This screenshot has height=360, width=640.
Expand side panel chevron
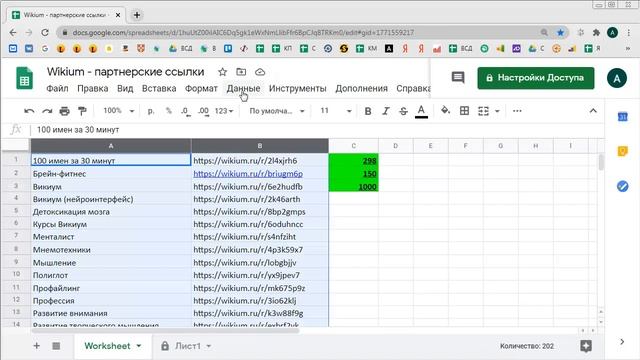tap(622, 342)
